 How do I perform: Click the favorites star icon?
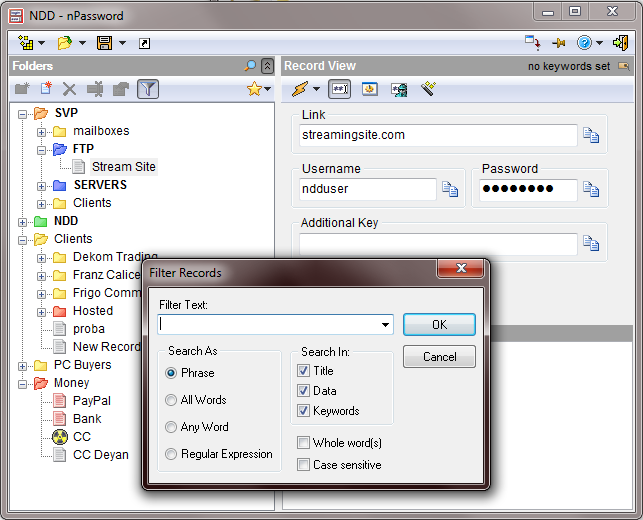coord(254,89)
